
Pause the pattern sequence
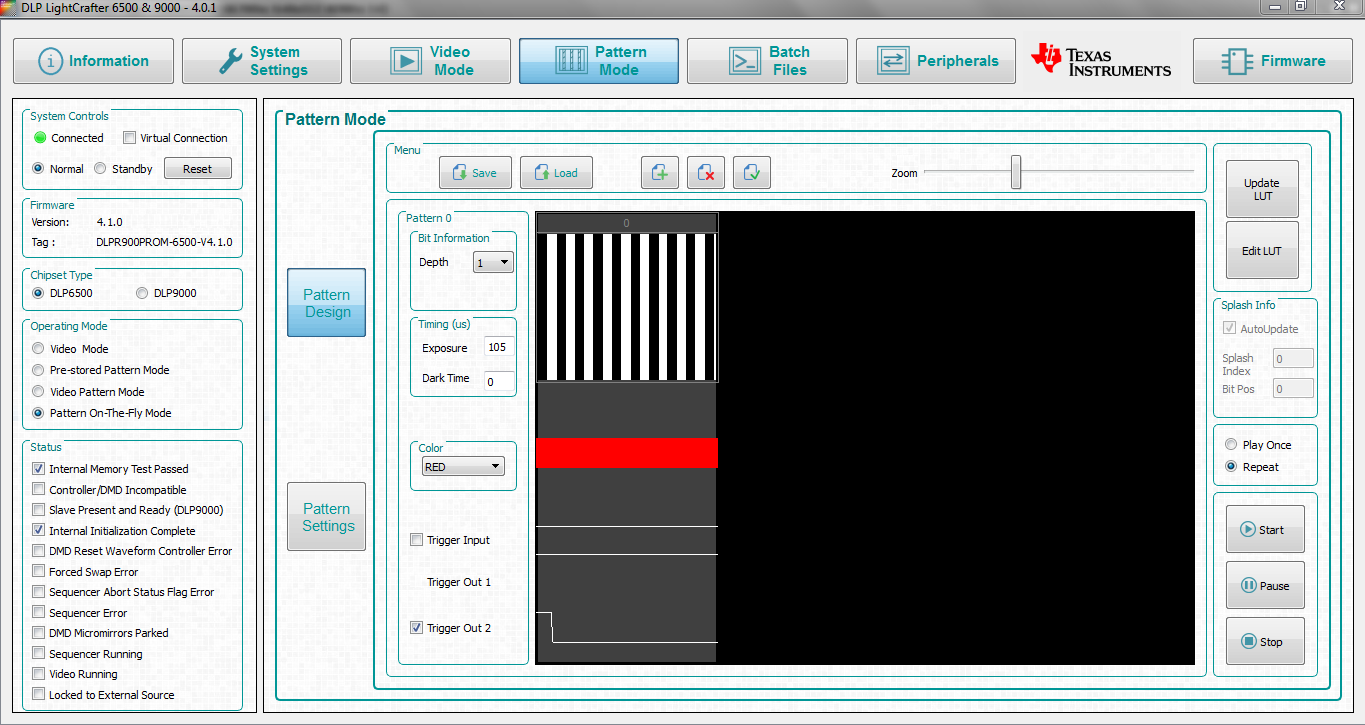point(1265,585)
